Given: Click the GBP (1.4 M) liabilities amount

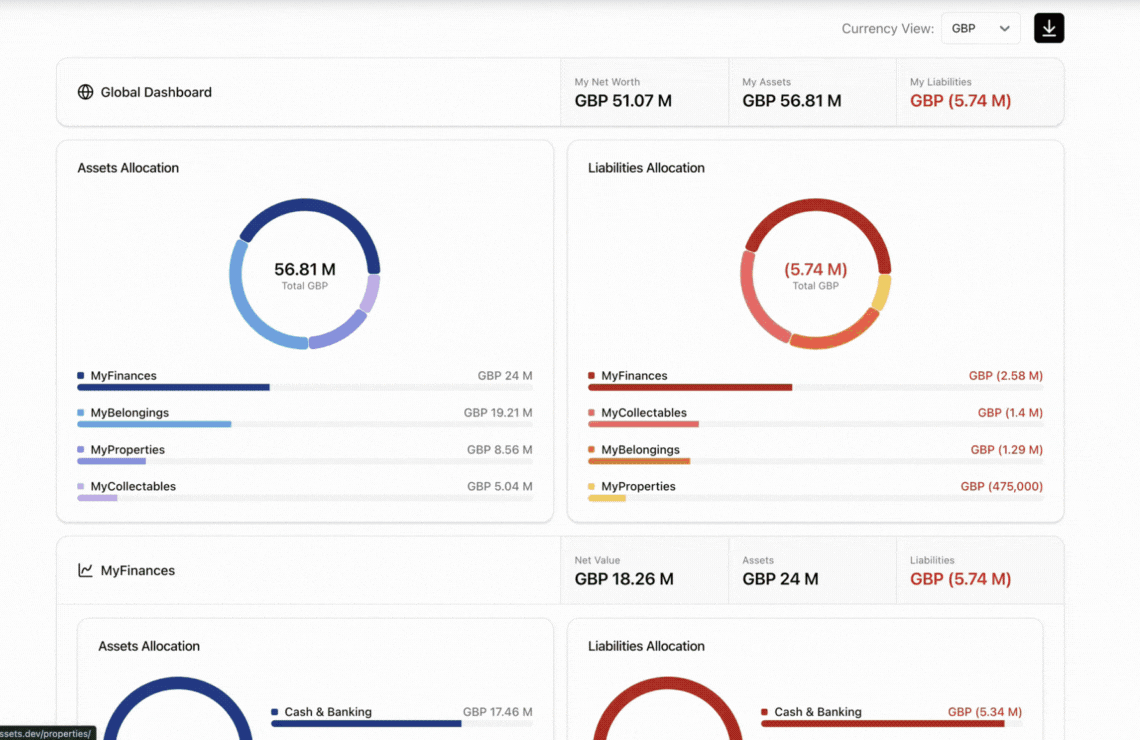Looking at the screenshot, I should click(x=1010, y=413).
